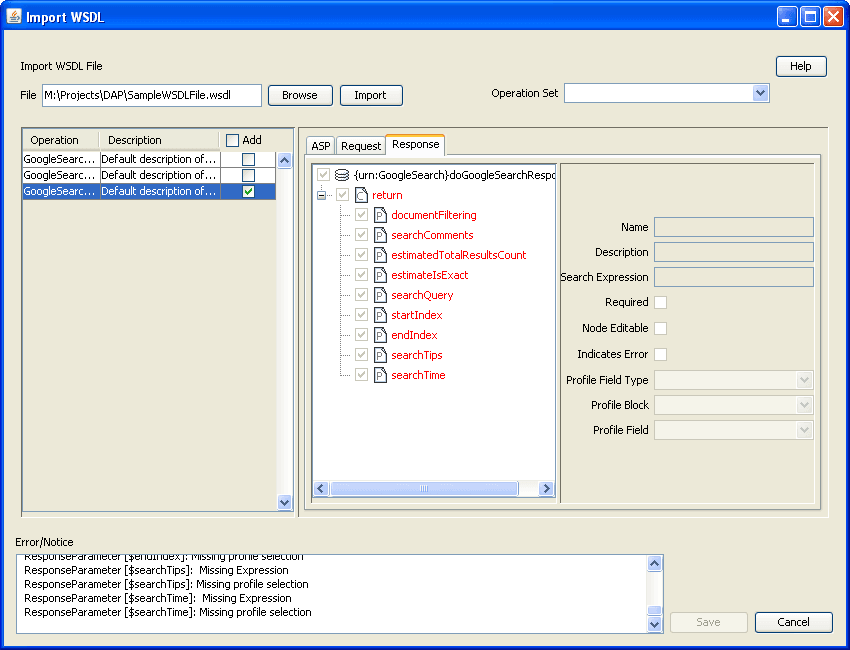Toggle the Indicates Error checkbox
Viewport: 850px width, 650px height.
click(660, 355)
